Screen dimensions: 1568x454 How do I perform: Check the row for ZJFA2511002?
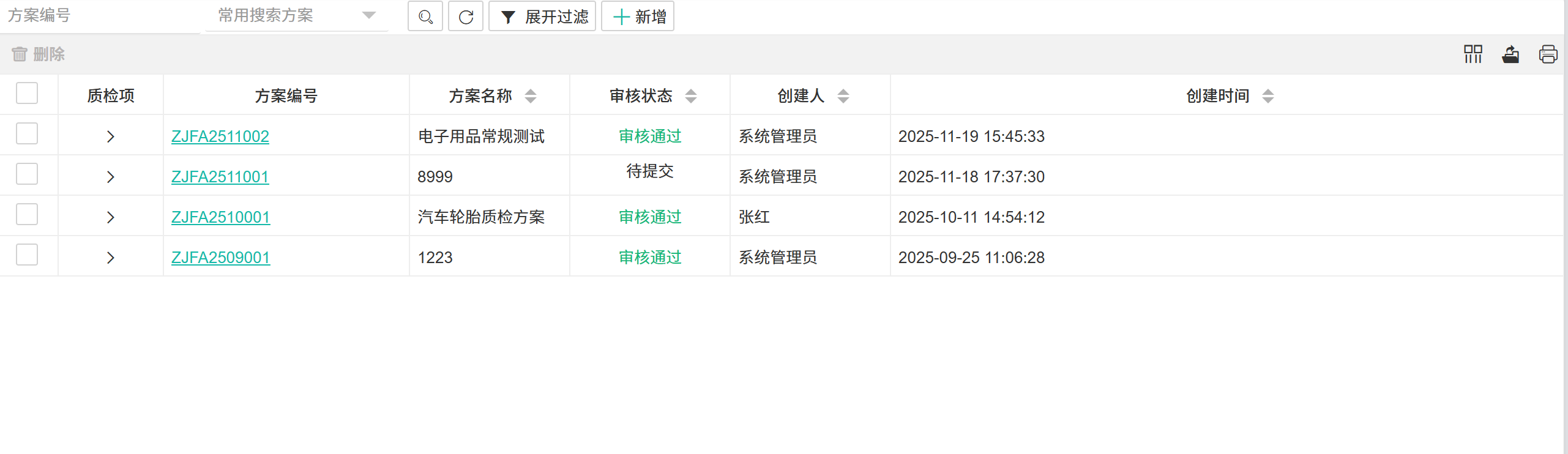point(27,134)
